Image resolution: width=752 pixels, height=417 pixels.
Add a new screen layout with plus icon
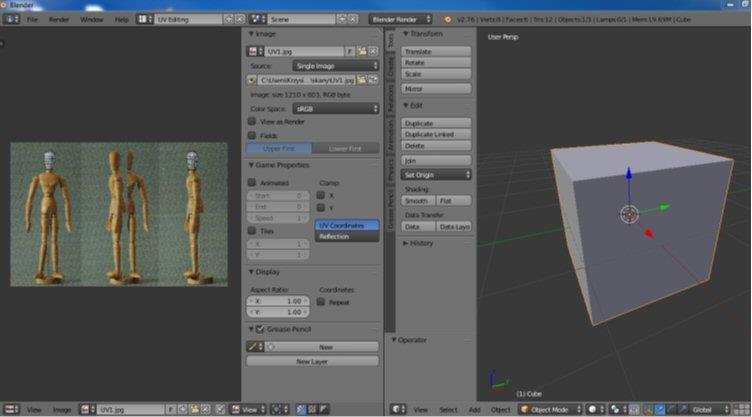click(229, 19)
